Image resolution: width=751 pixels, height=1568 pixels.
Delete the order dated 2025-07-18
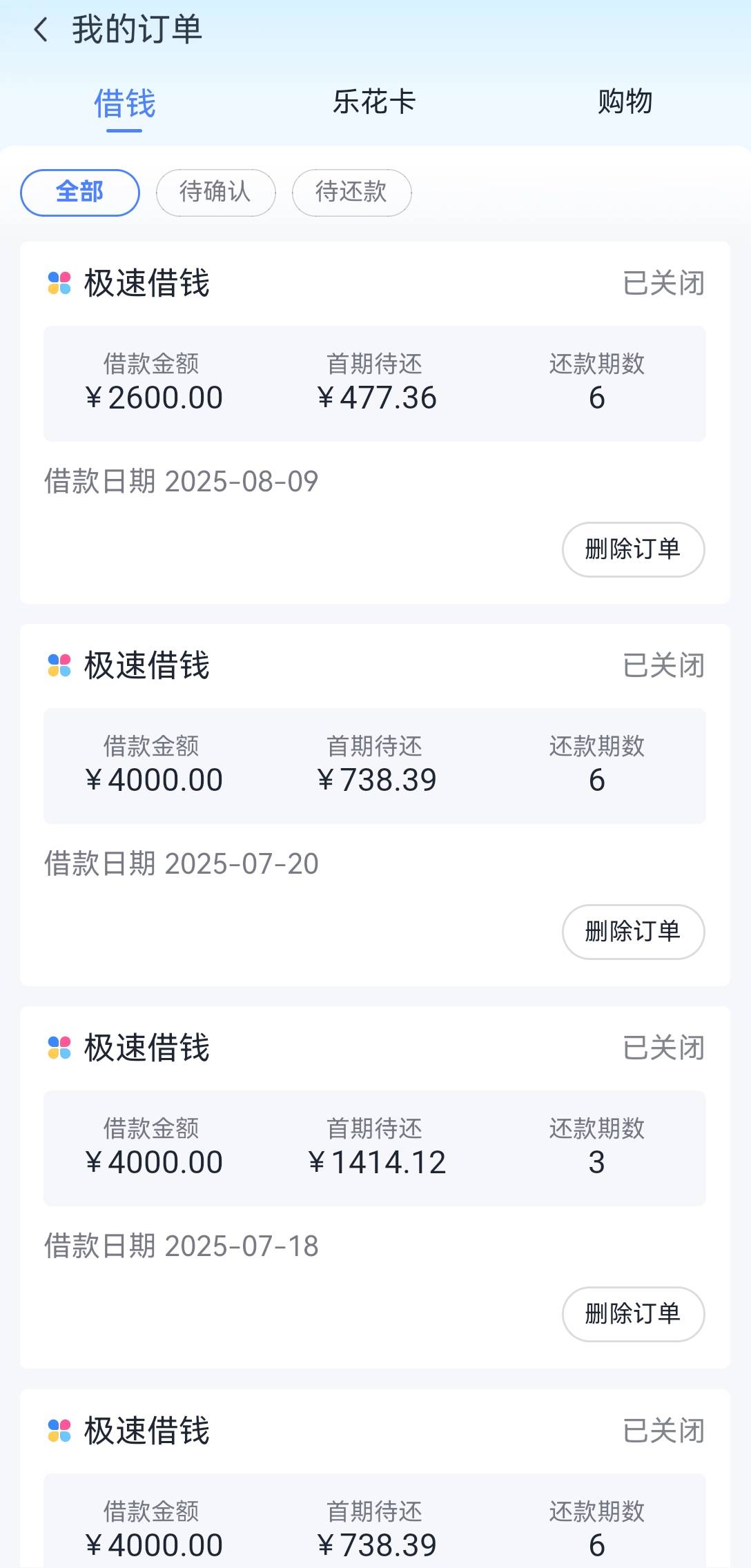(x=633, y=1314)
